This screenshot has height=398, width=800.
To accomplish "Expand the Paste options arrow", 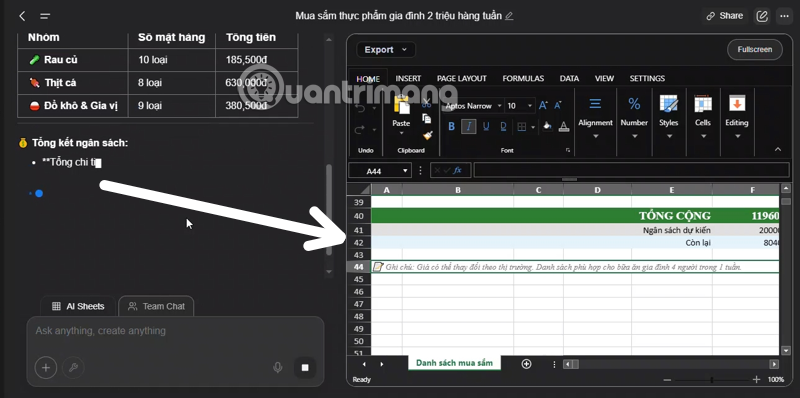I will [401, 134].
